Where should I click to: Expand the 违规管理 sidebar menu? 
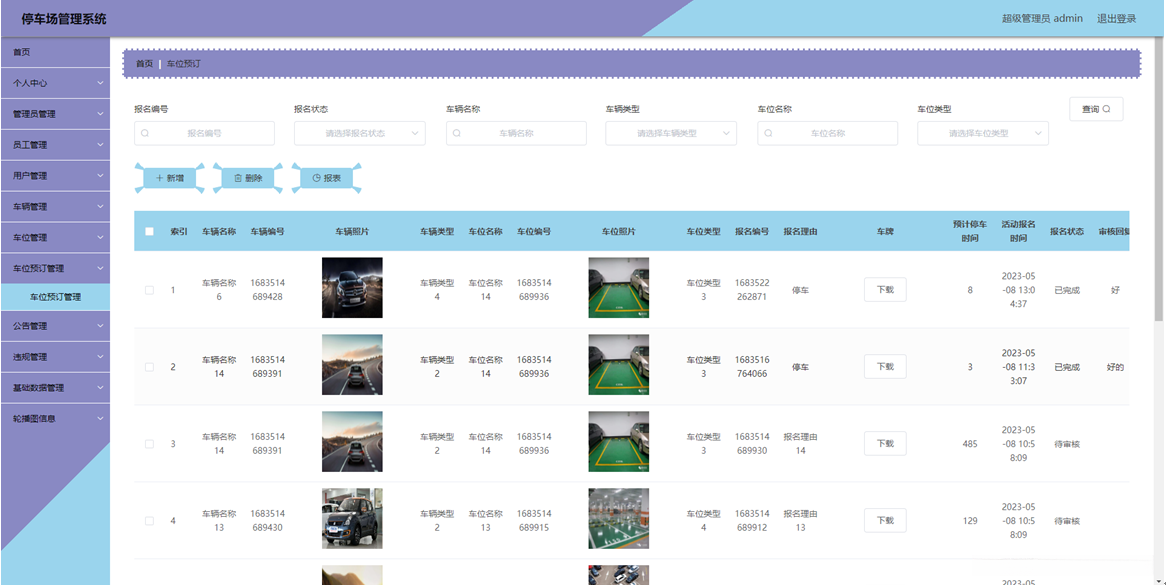click(55, 357)
